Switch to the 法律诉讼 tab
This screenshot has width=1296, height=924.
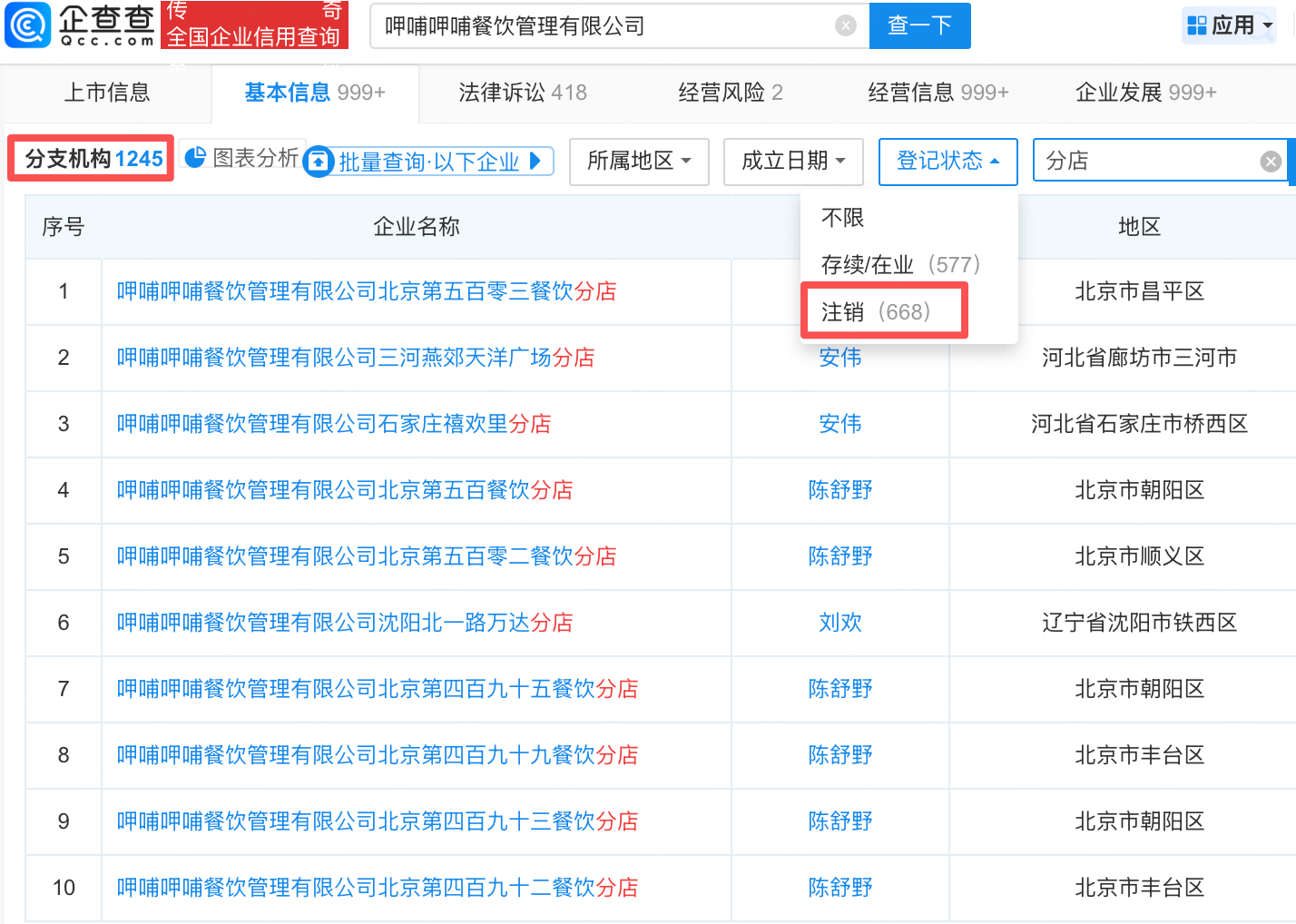522,93
